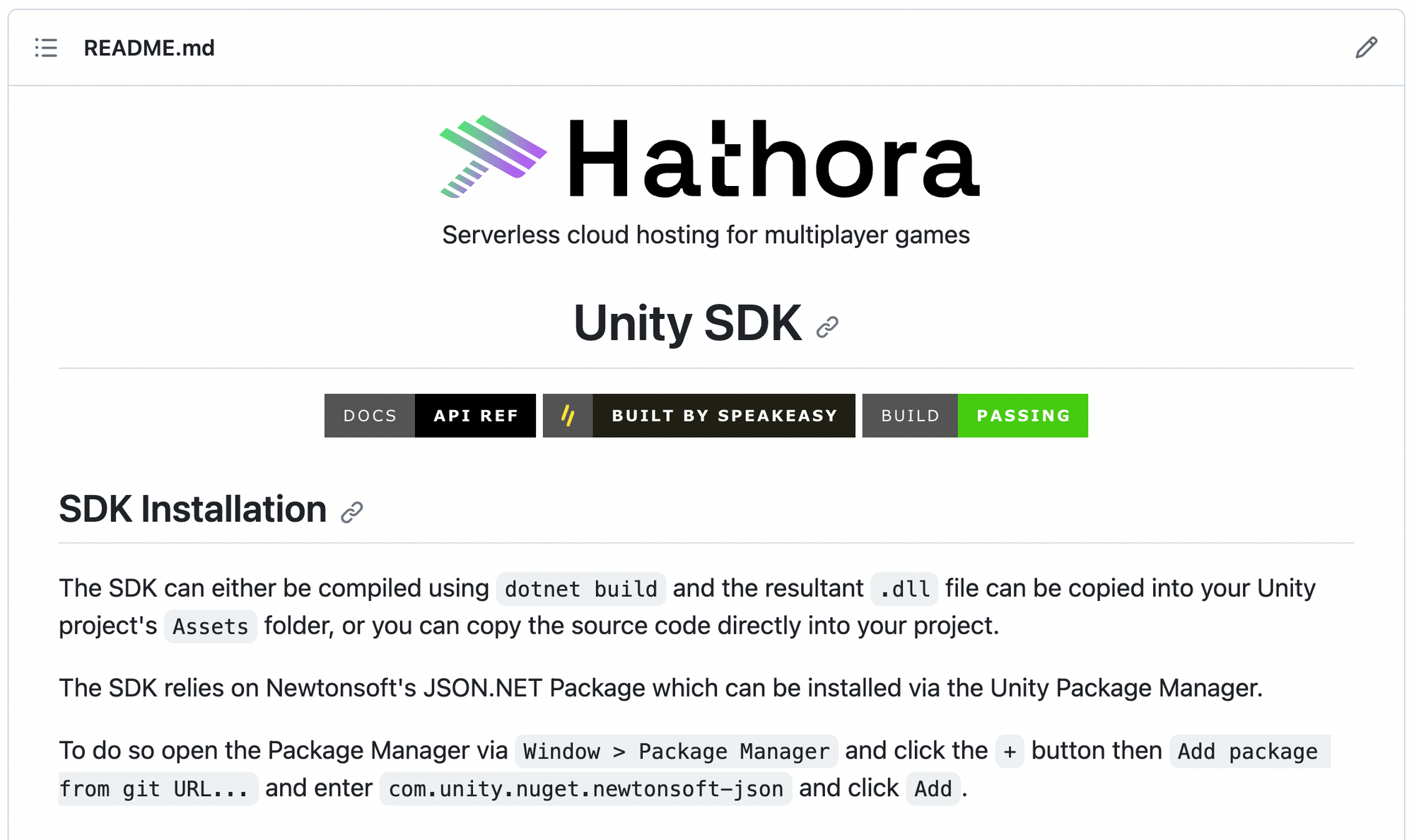Click the Hathora wordmark text
Screen dimensions: 1414x840
pyautogui.click(x=773, y=160)
